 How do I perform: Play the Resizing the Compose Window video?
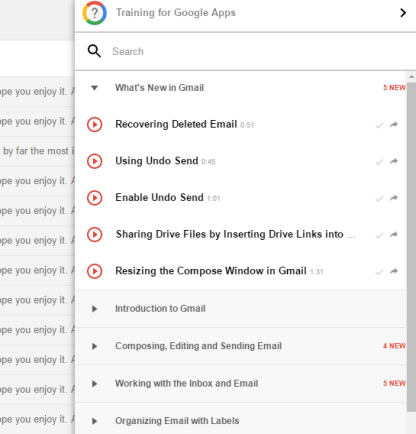coord(95,271)
